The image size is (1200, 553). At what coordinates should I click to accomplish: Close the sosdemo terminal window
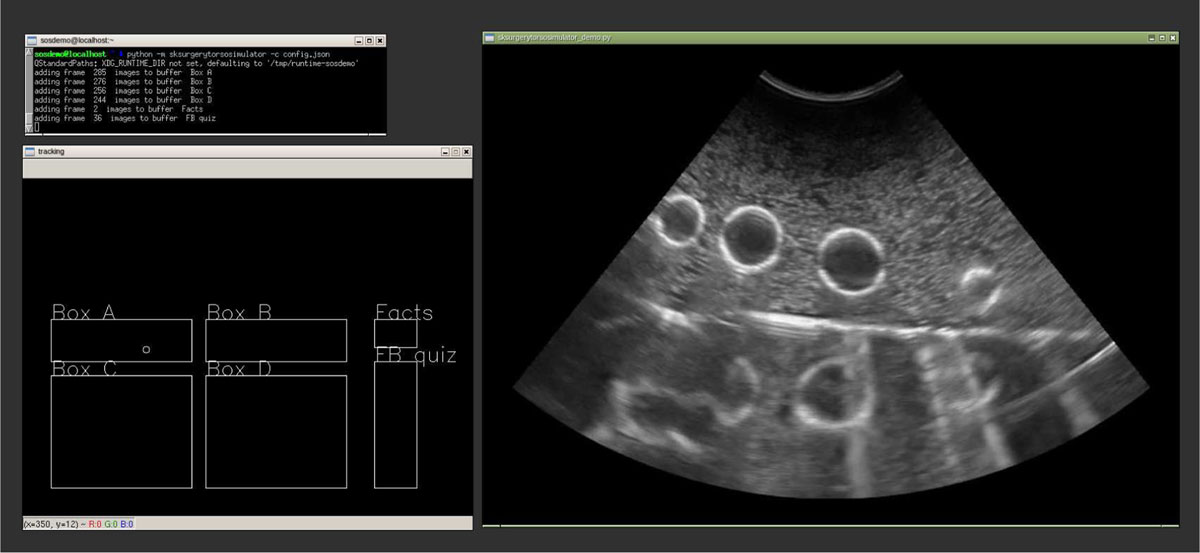coord(379,40)
